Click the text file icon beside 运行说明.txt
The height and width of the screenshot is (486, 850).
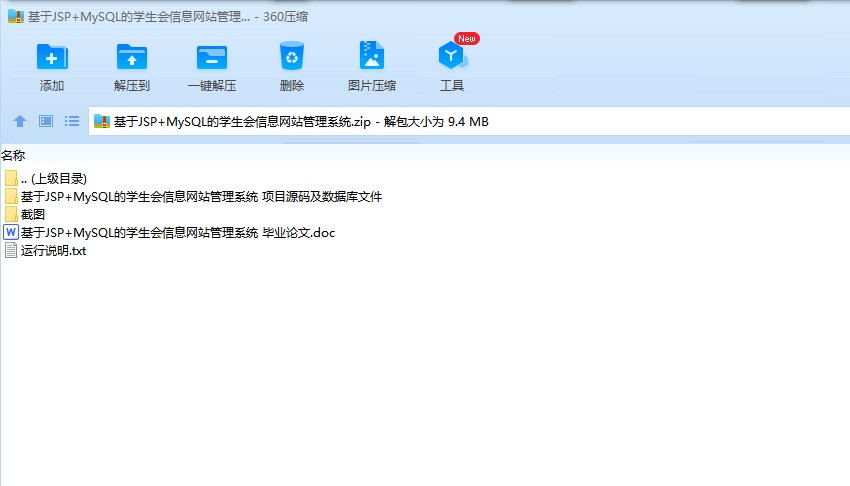tap(11, 250)
